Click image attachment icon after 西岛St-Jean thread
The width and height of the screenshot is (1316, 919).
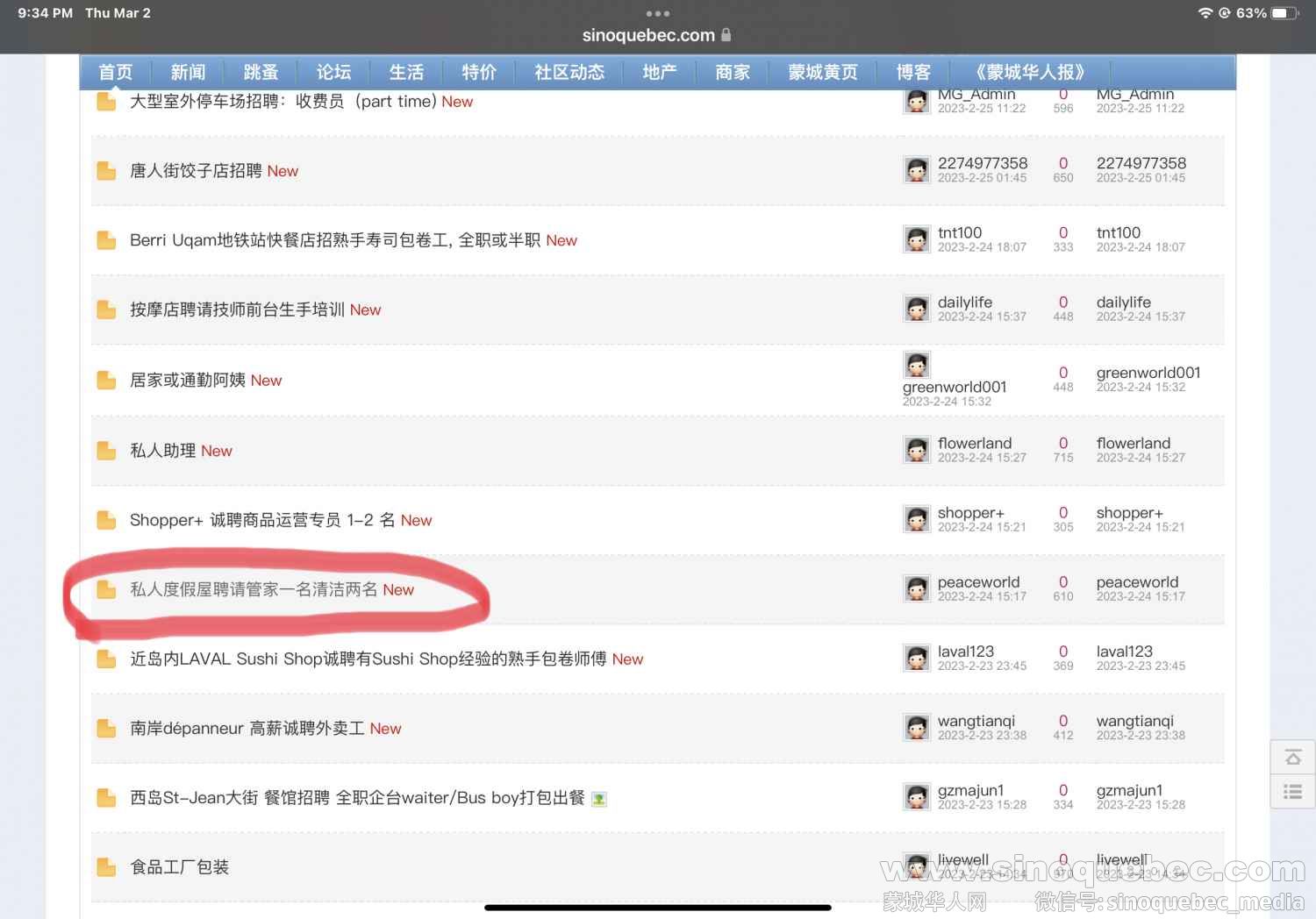(599, 799)
